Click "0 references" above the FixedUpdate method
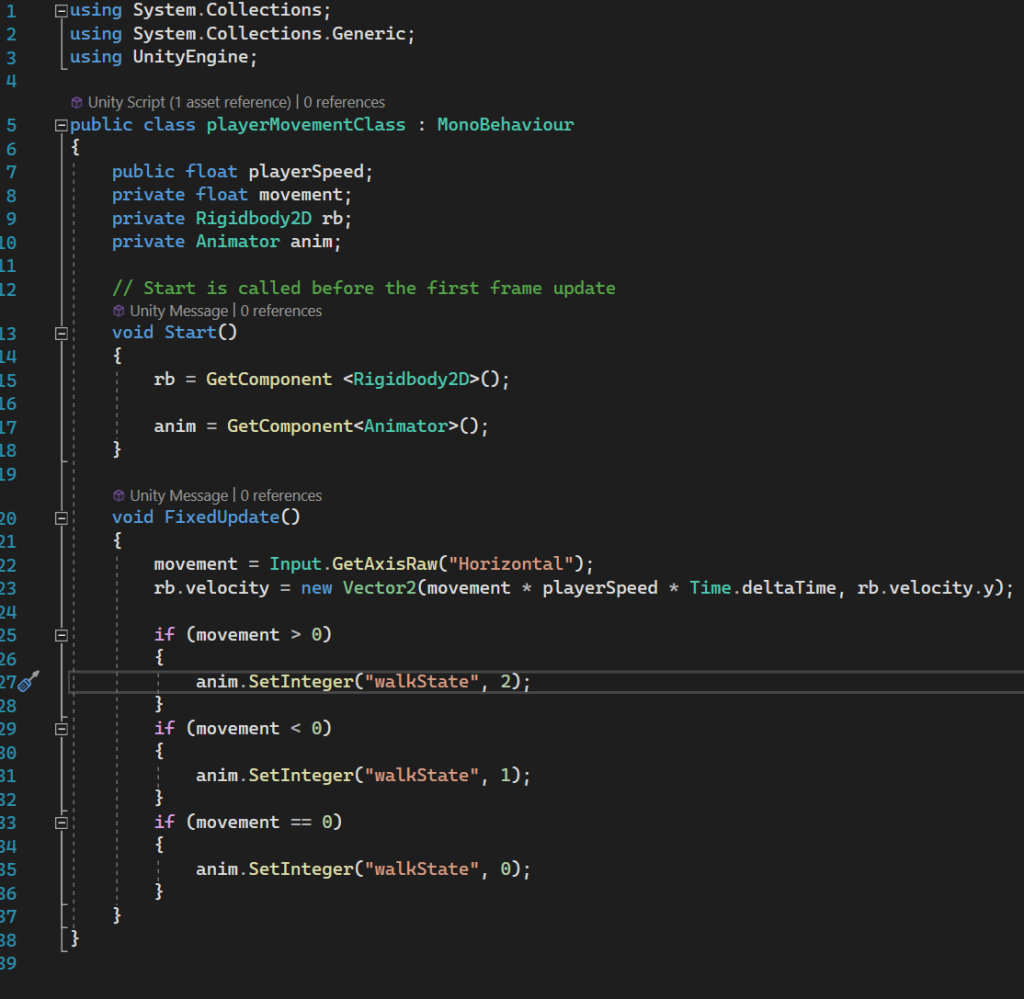This screenshot has width=1024, height=999. pos(281,496)
